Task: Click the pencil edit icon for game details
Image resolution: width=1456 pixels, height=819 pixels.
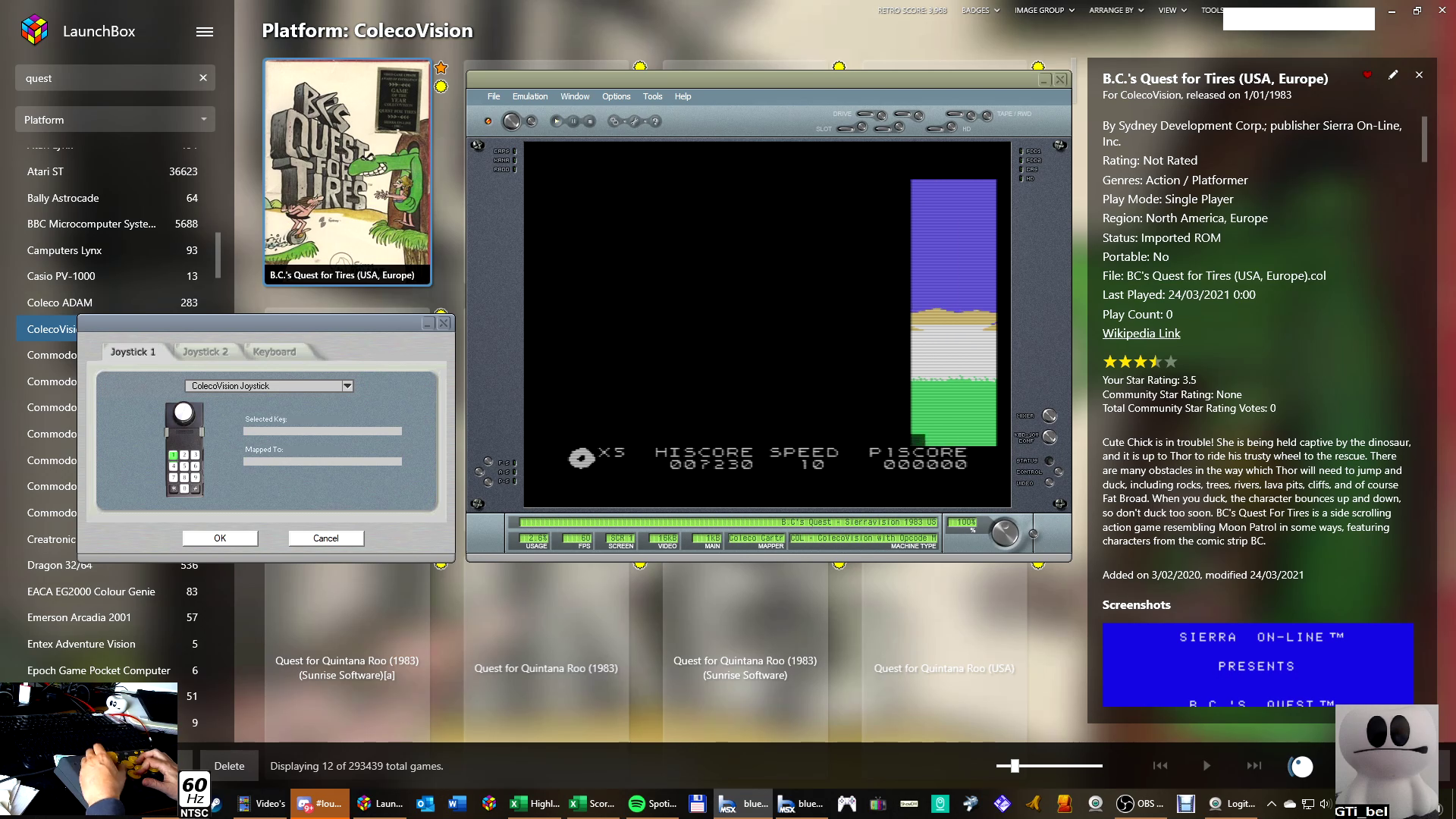Action: [x=1393, y=75]
